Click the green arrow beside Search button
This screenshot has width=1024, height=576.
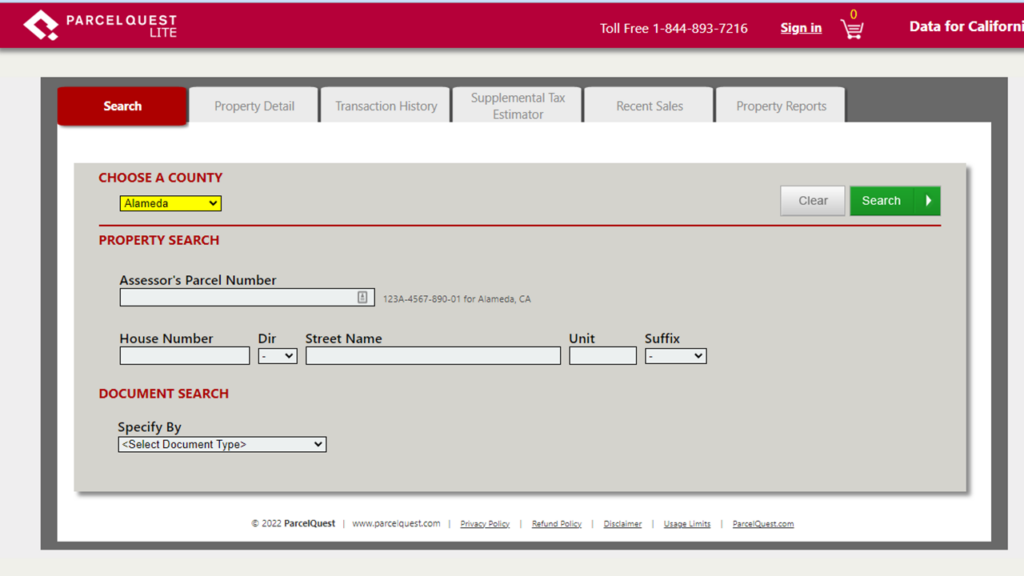[928, 201]
